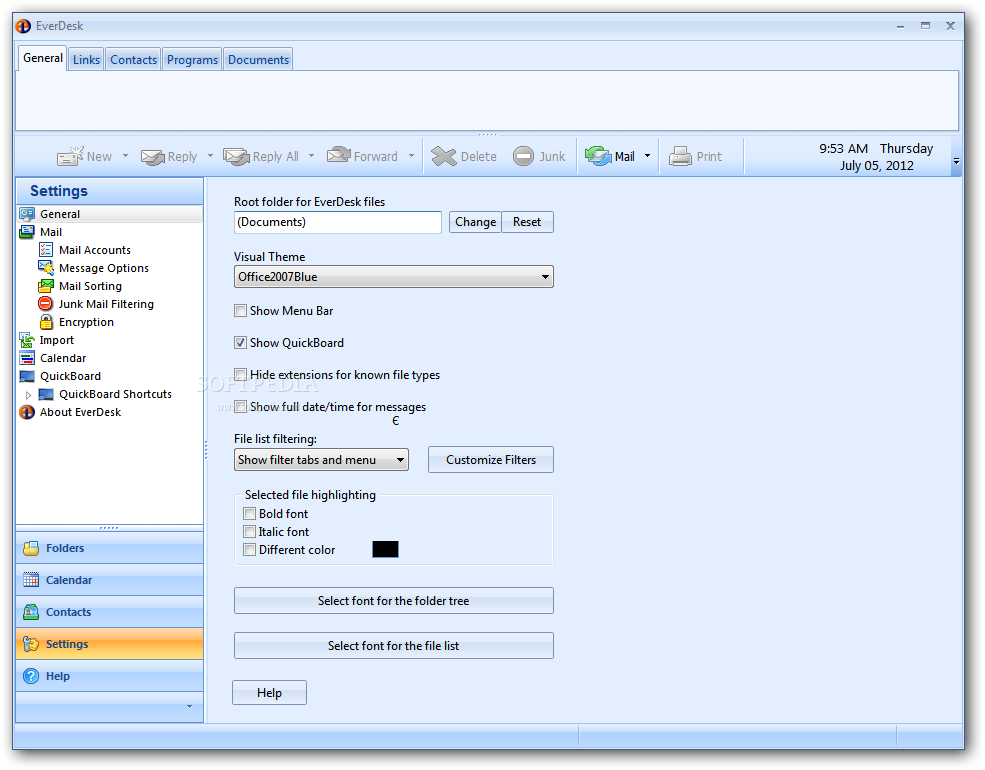The image size is (985, 770).
Task: Open the Reply button dropdown arrow
Action: tap(210, 156)
